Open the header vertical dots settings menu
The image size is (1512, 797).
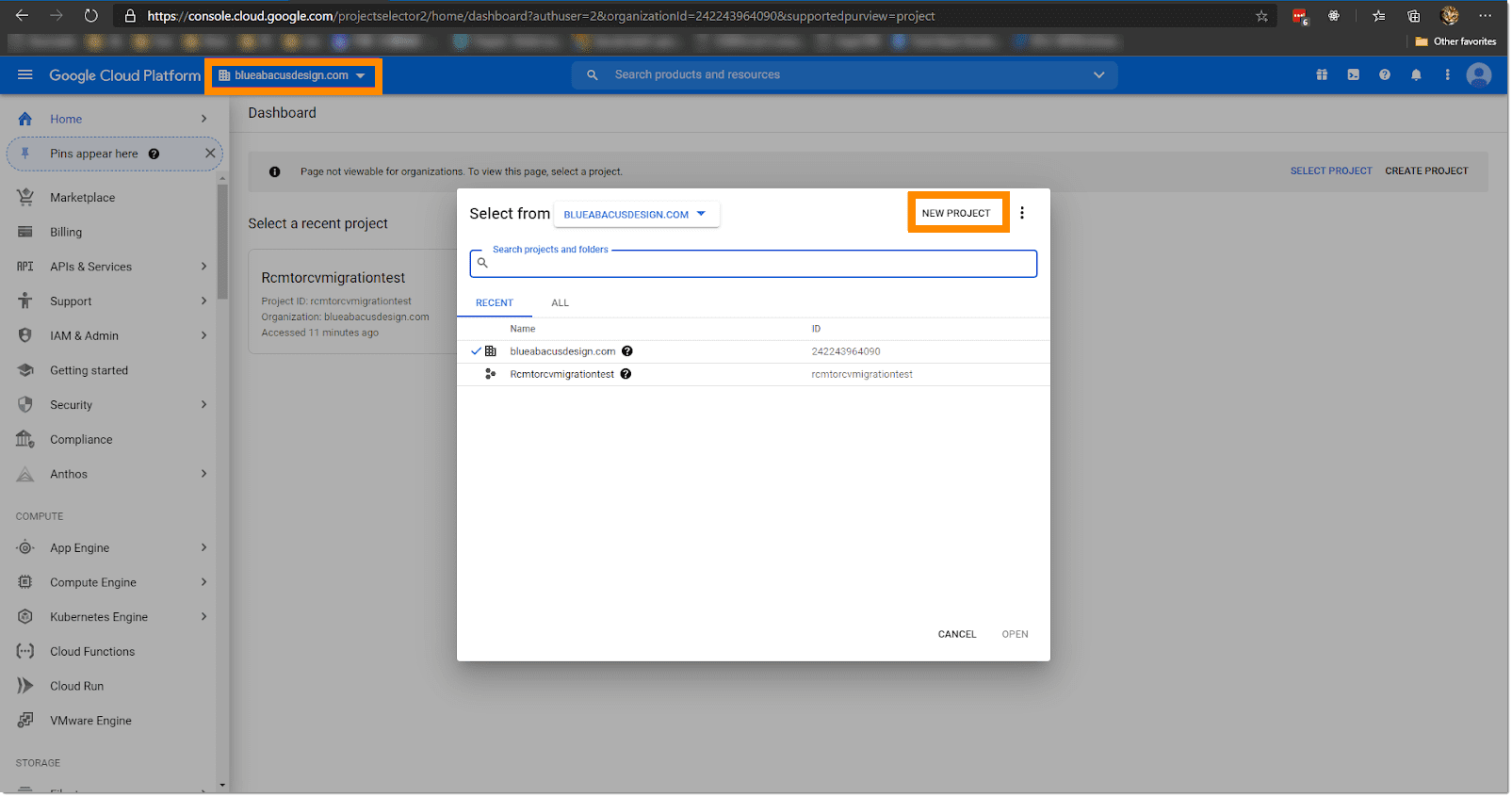(1447, 75)
